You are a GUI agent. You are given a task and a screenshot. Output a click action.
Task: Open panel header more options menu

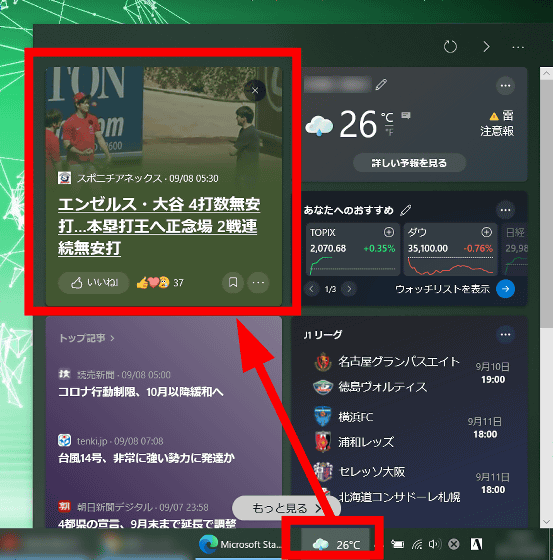[518, 47]
